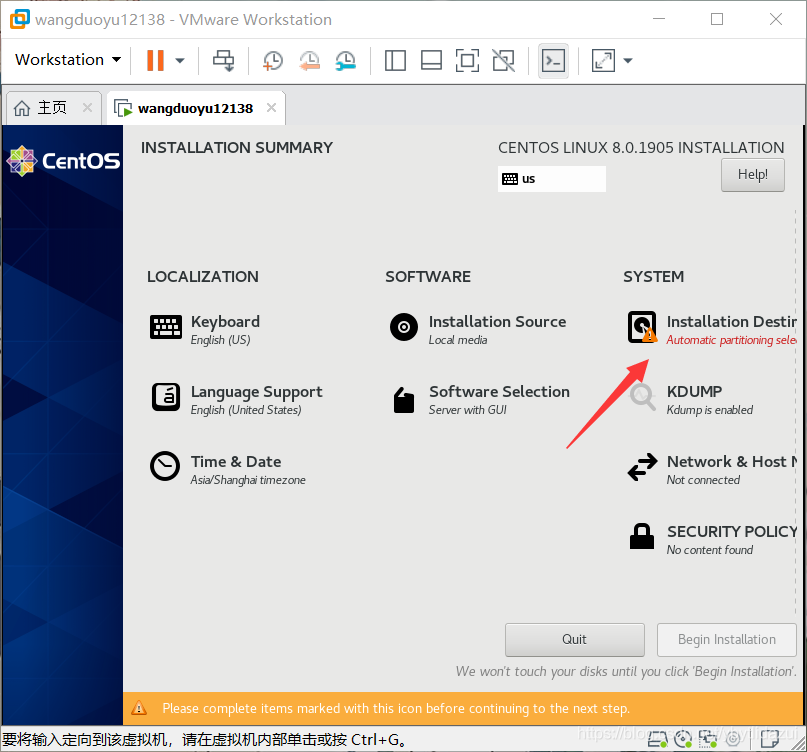This screenshot has height=752, width=807.
Task: Expand the stretch display options arrow
Action: click(627, 60)
